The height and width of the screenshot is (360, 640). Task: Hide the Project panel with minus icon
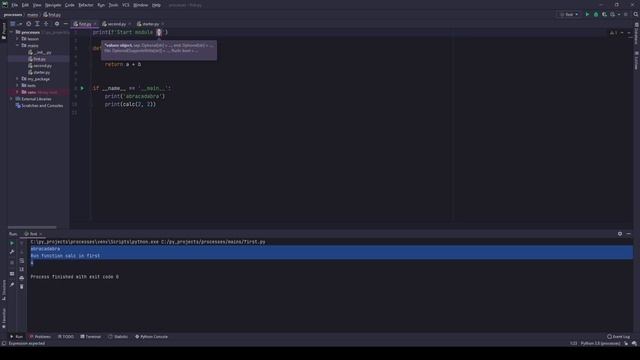tap(66, 24)
